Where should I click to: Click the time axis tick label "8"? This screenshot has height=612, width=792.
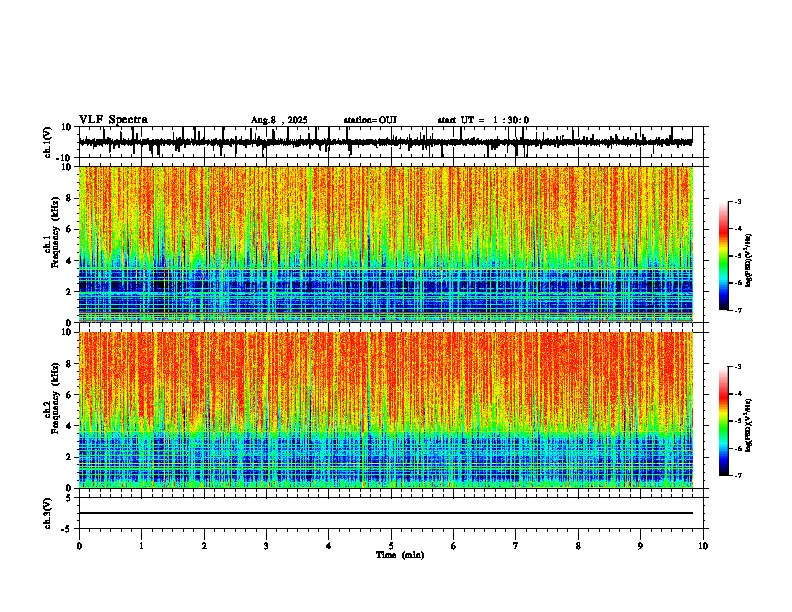(578, 546)
